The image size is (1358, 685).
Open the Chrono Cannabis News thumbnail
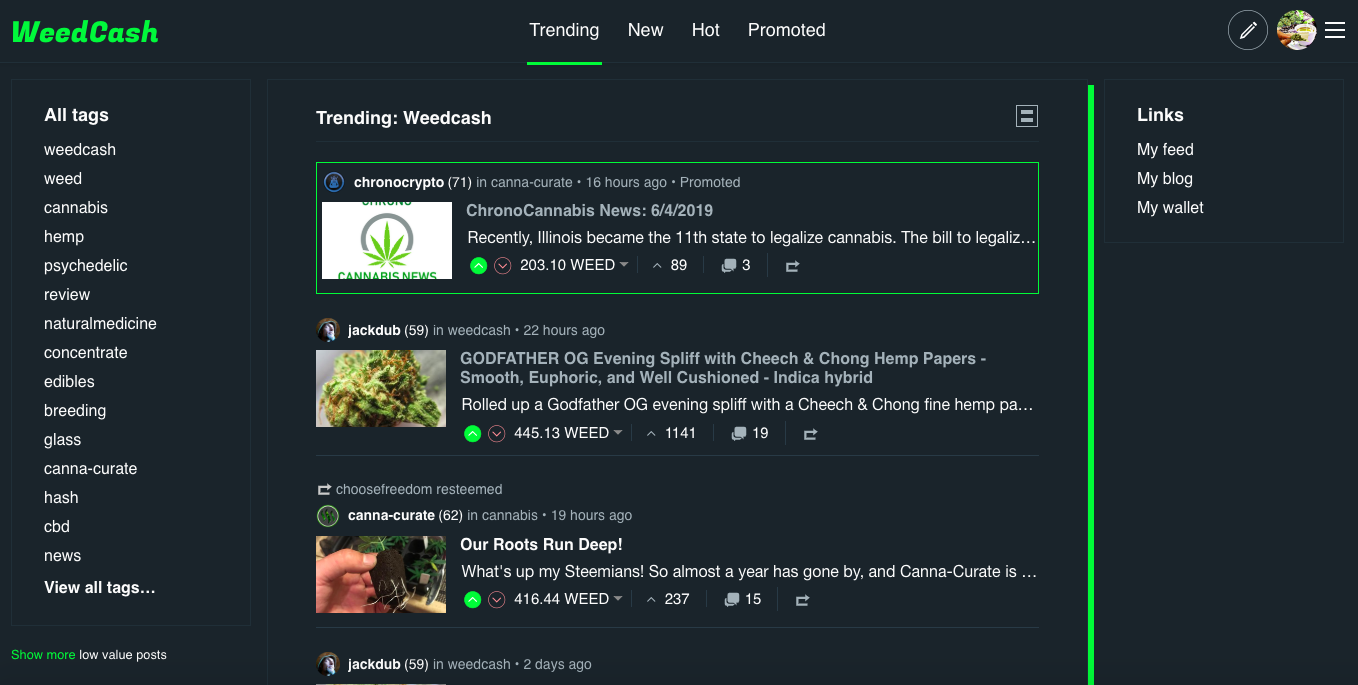(387, 240)
